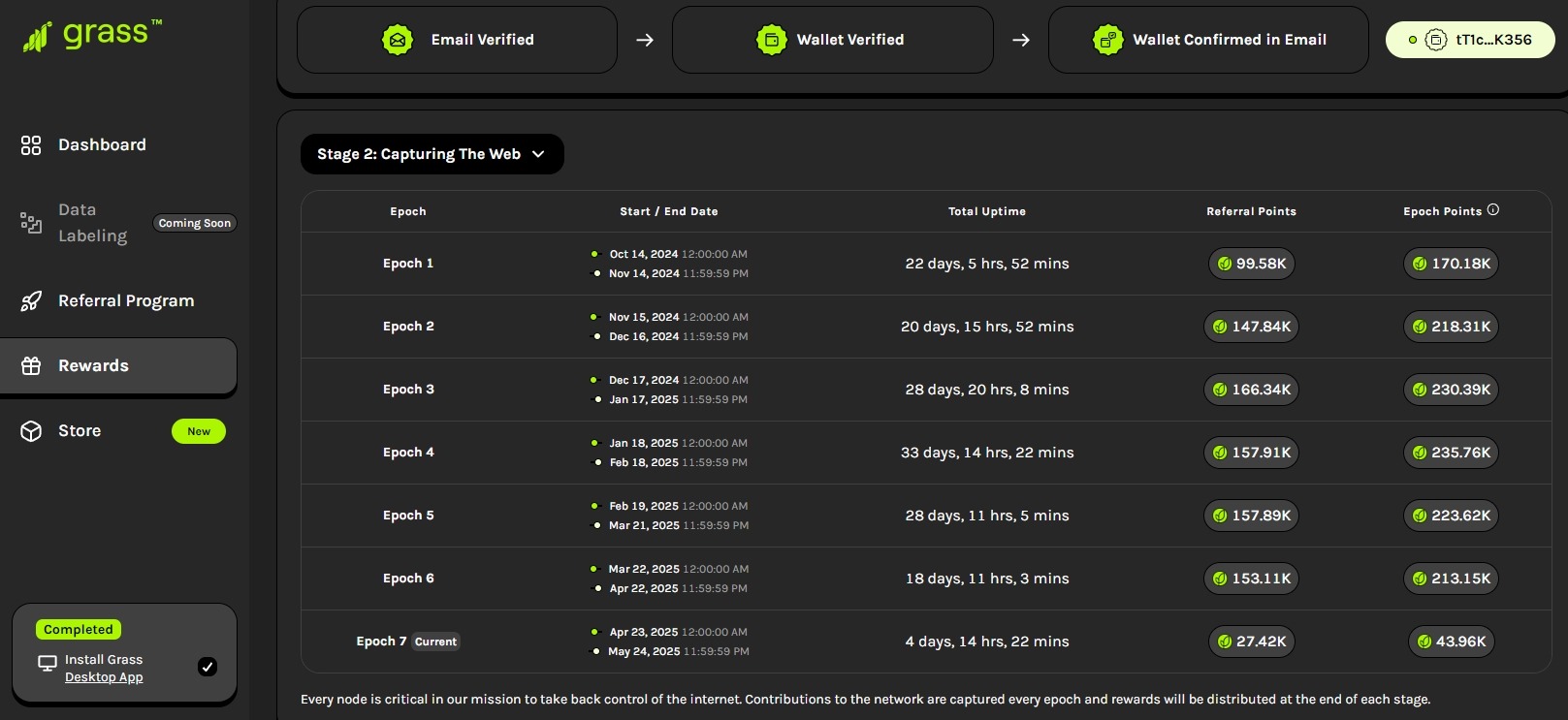Open the tT1c...K356 wallet menu

tap(1469, 40)
